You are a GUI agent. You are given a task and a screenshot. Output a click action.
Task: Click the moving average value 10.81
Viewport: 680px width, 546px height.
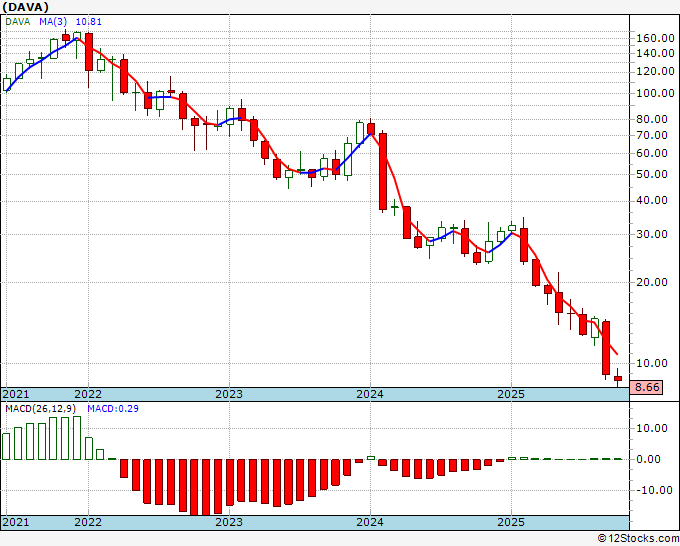(89, 22)
